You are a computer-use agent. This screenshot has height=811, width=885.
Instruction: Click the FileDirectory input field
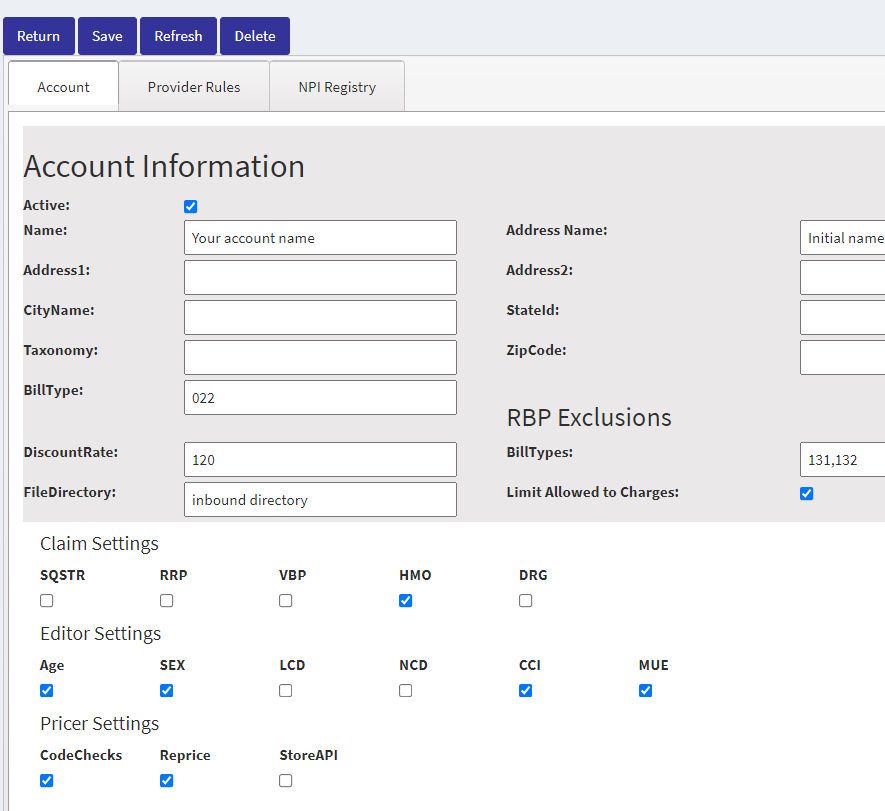click(x=320, y=500)
